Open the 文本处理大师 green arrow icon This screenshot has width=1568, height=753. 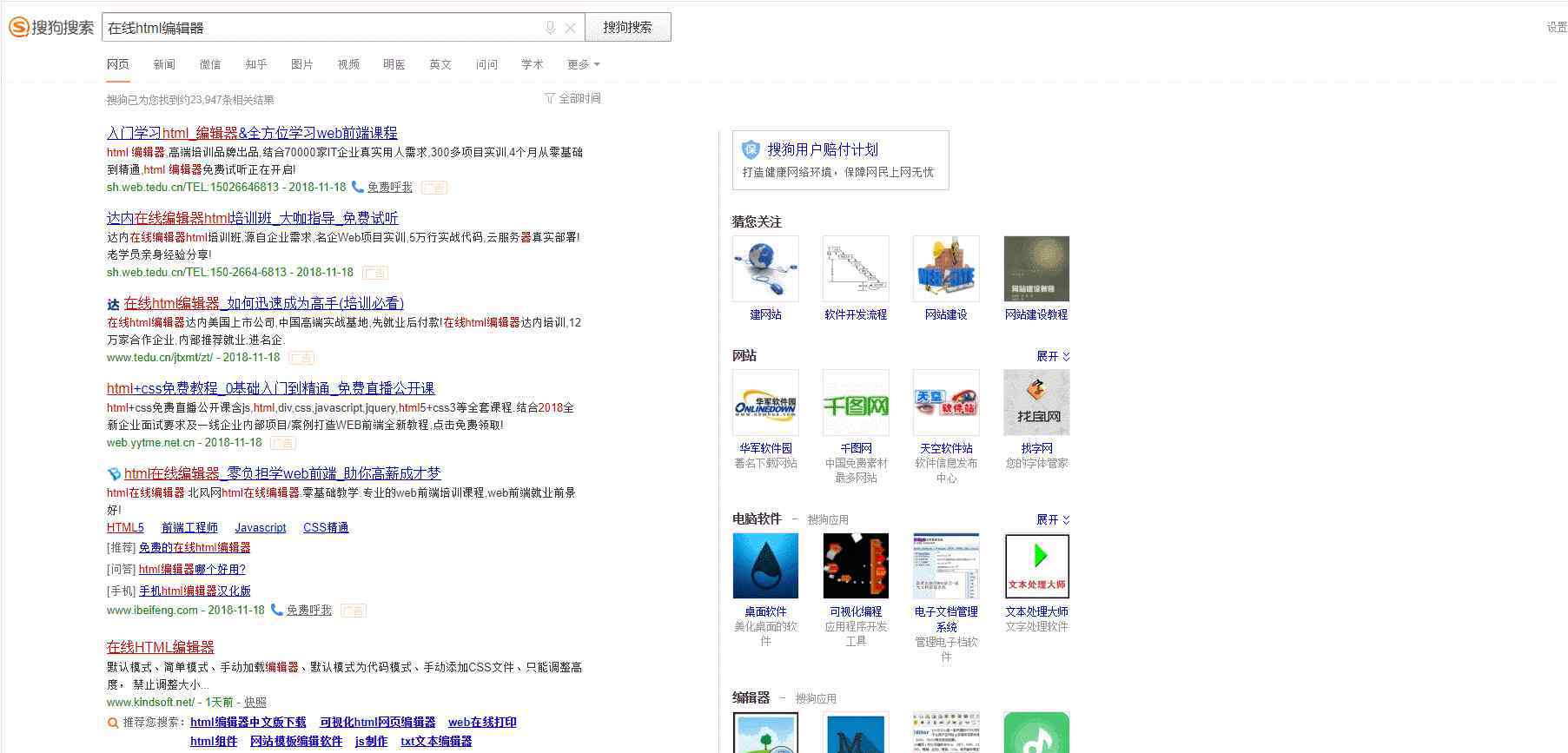[x=1036, y=566]
